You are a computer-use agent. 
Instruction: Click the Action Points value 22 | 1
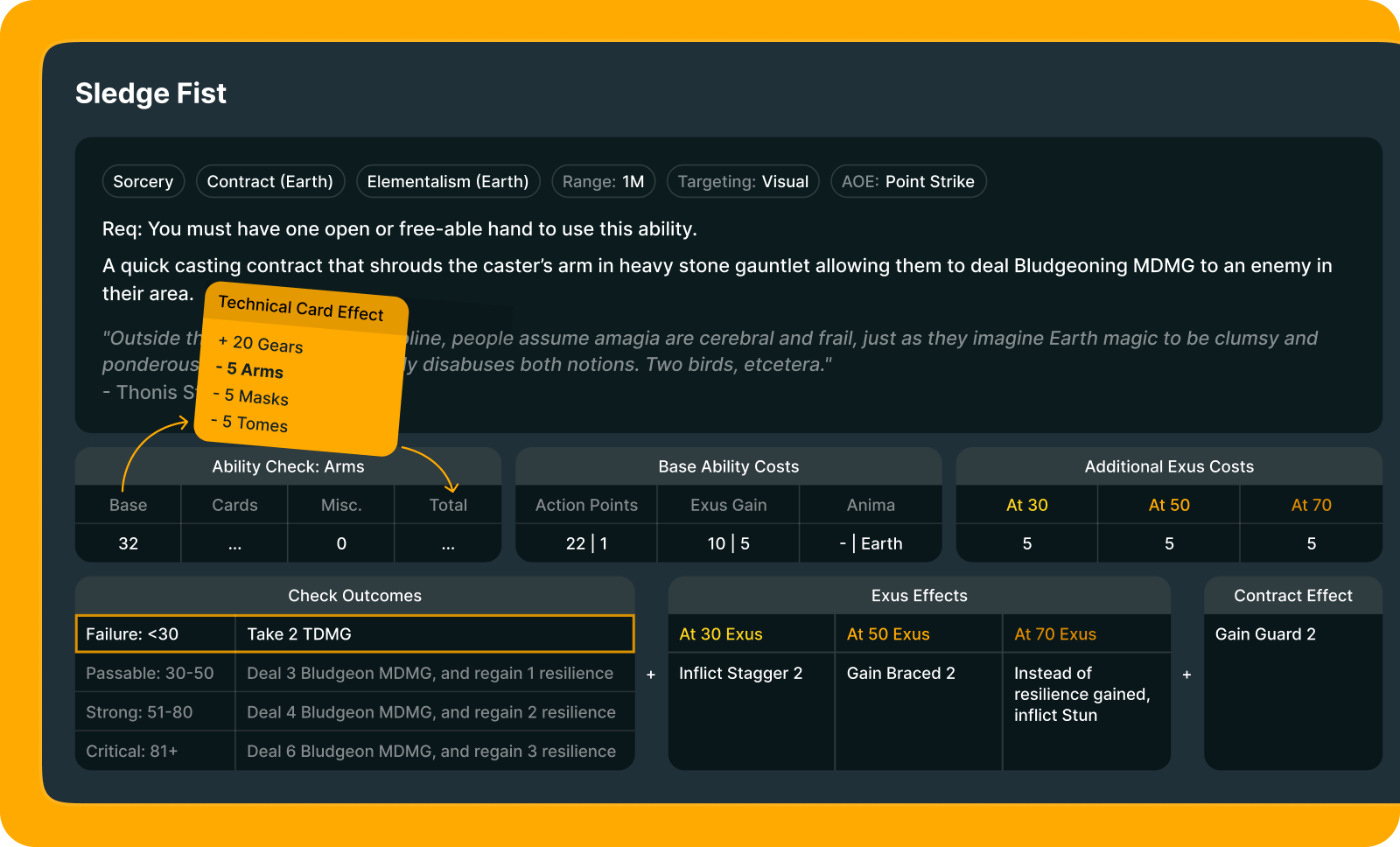tap(586, 543)
